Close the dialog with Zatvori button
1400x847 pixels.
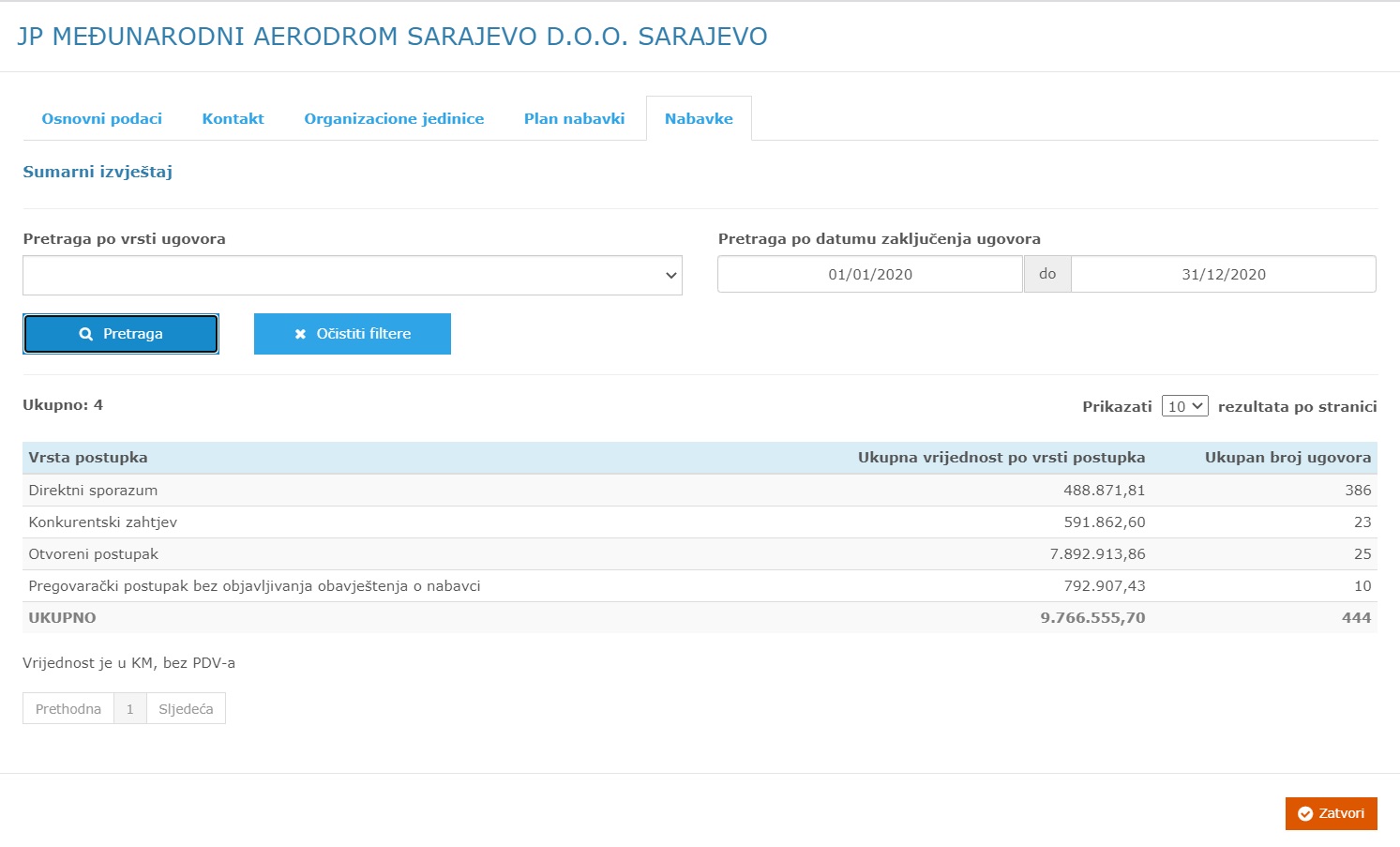[1331, 813]
